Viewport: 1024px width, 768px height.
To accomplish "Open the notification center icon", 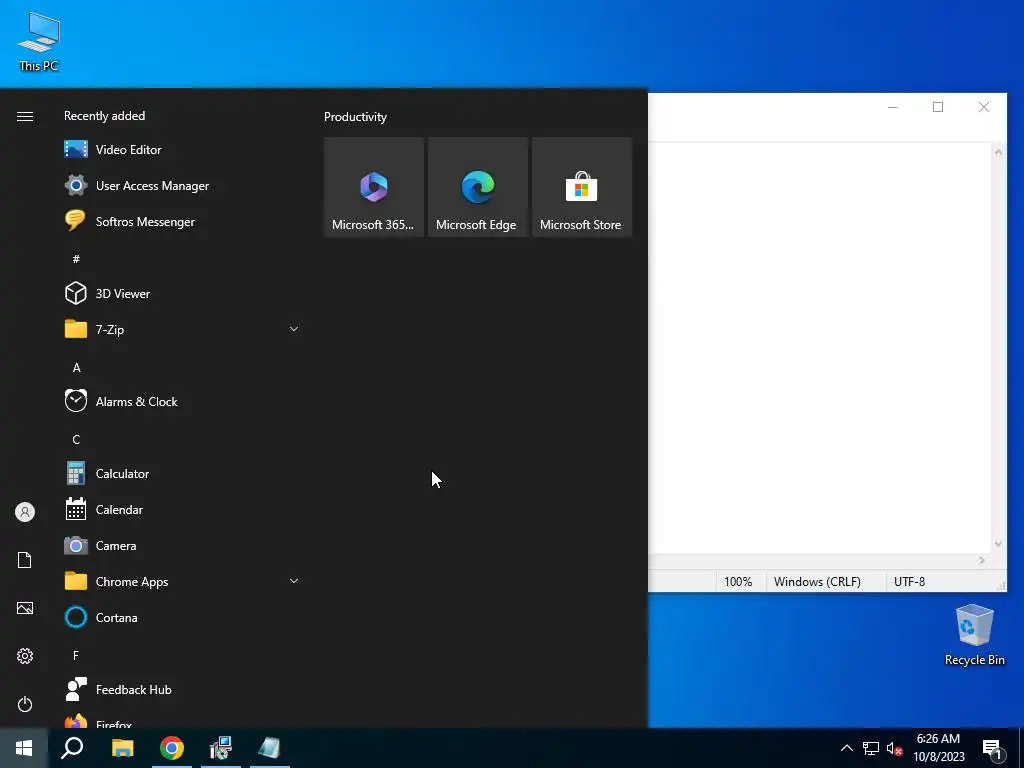I will pos(992,749).
